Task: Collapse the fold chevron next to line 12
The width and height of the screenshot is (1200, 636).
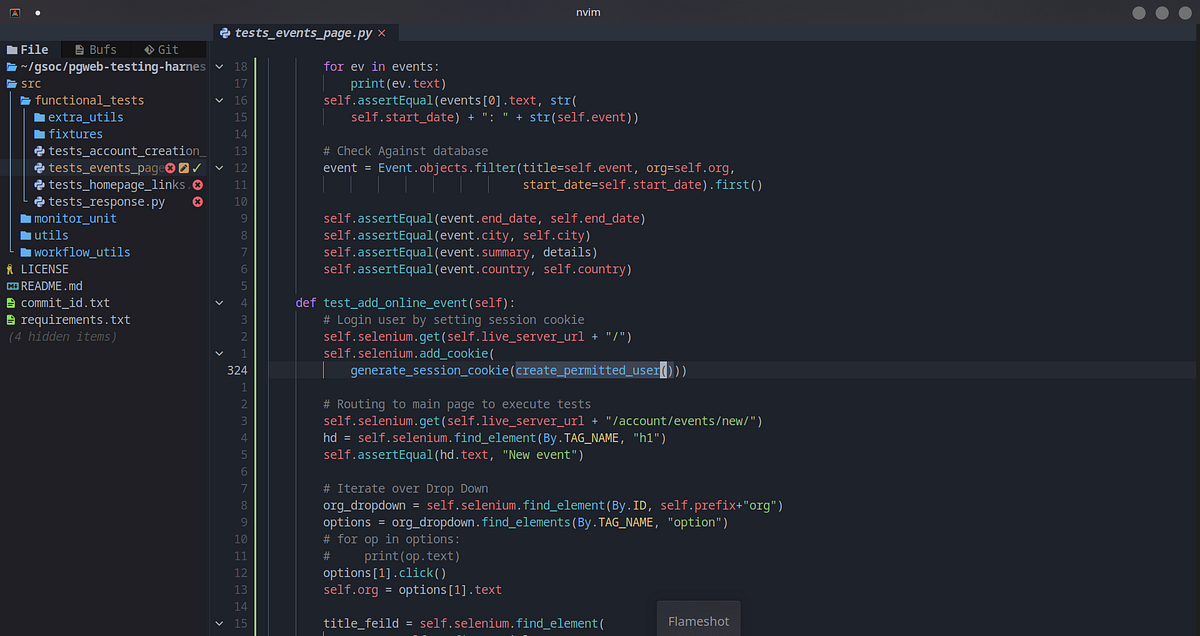Action: pos(219,168)
